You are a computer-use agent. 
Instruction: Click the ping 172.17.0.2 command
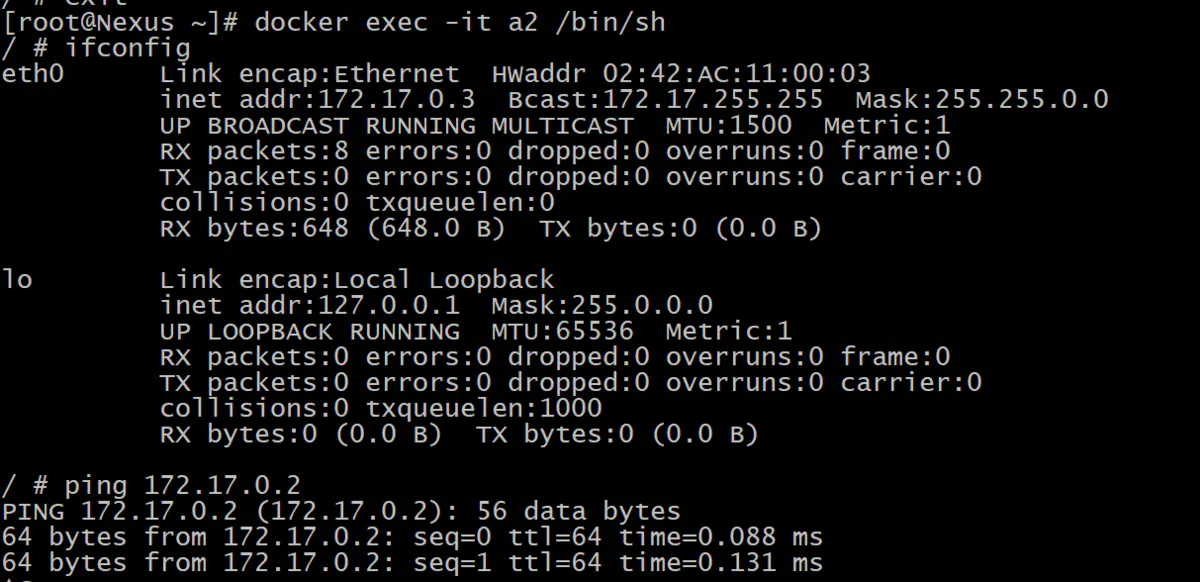pyautogui.click(x=182, y=486)
